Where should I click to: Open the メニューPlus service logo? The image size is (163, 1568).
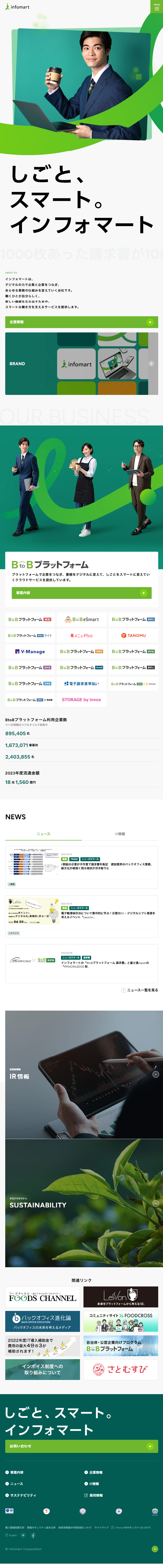point(81,636)
